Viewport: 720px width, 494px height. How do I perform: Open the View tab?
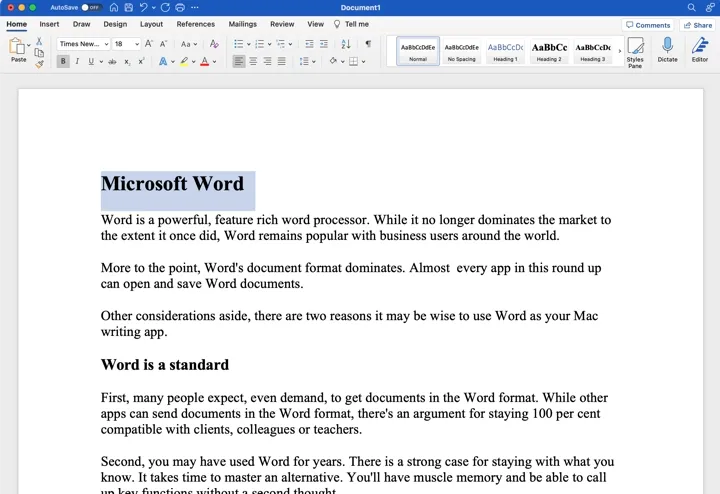tap(315, 24)
